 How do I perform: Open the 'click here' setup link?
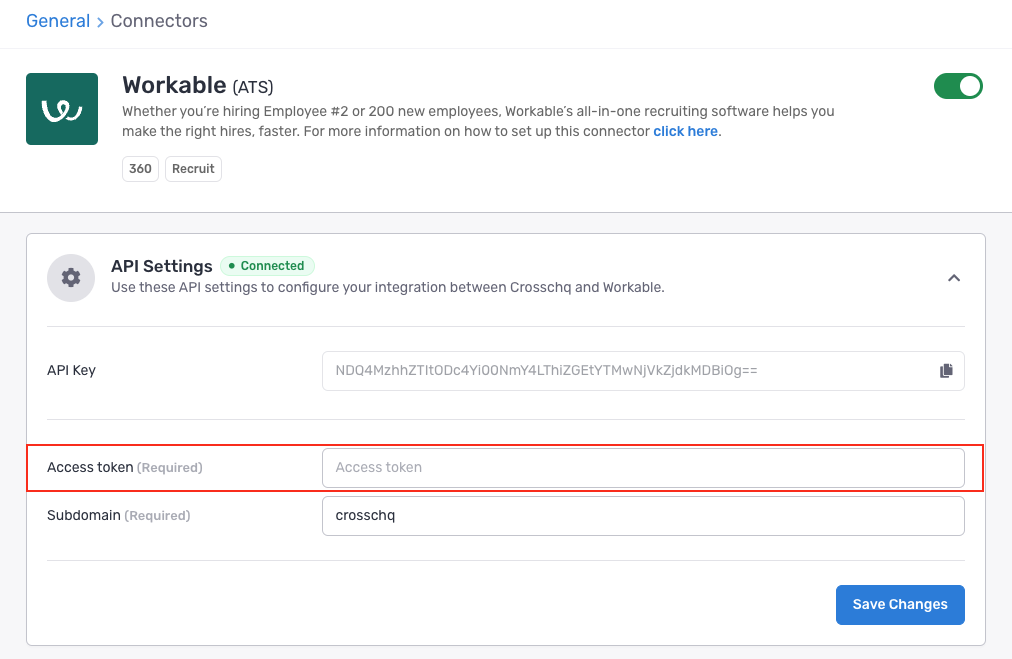[x=685, y=131]
